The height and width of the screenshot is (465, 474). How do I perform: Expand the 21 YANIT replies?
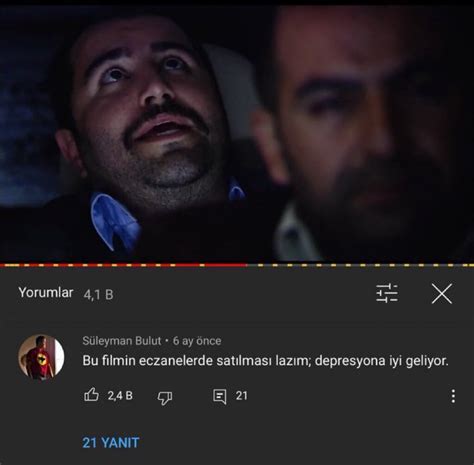[x=111, y=443]
